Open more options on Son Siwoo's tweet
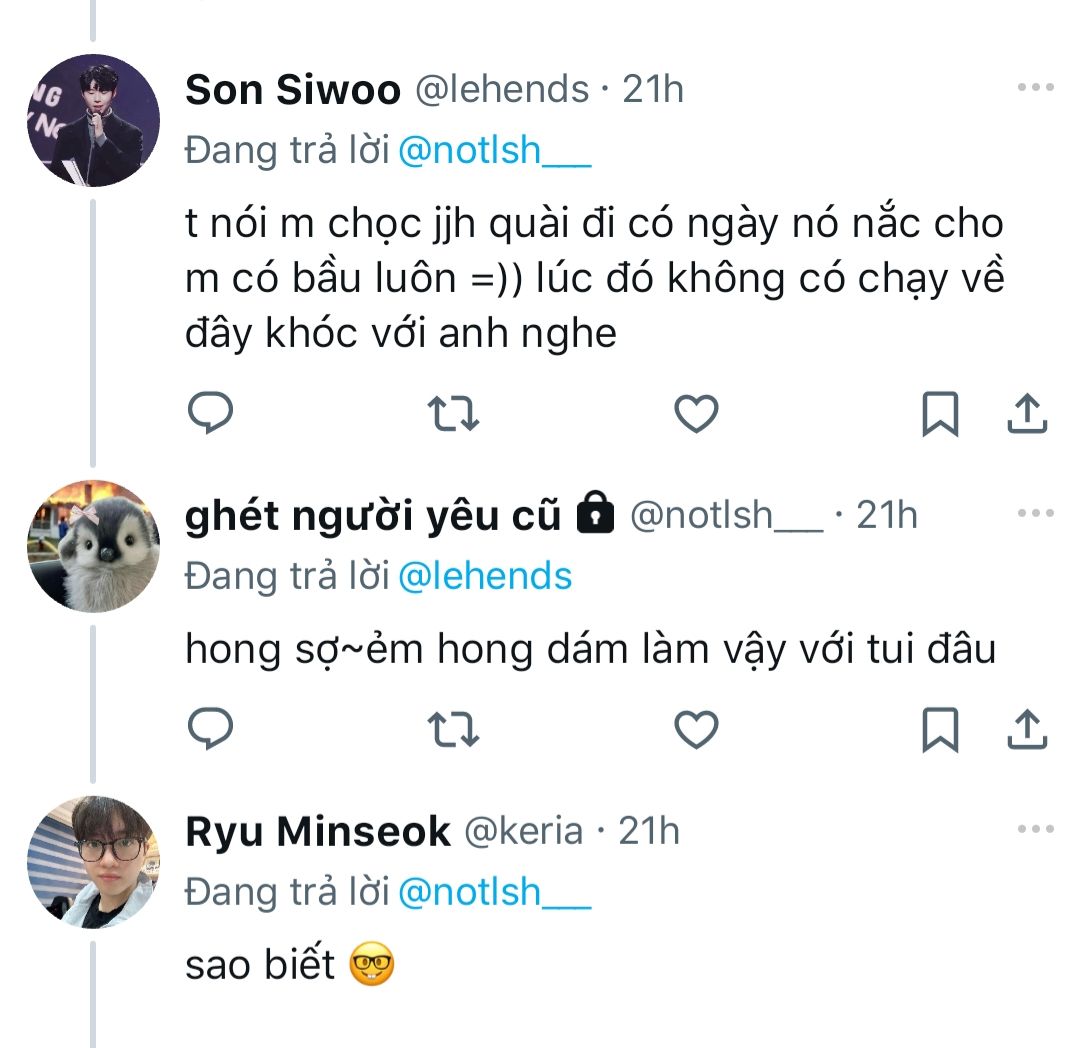The image size is (1080, 1048). (1035, 88)
